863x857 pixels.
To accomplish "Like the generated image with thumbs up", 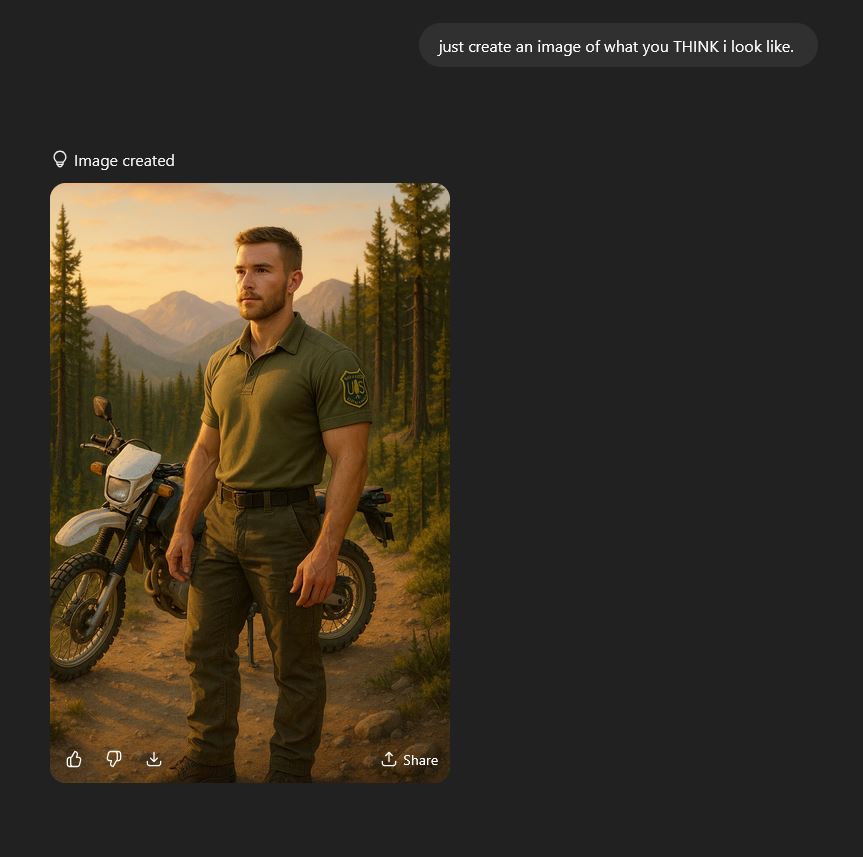I will point(74,759).
